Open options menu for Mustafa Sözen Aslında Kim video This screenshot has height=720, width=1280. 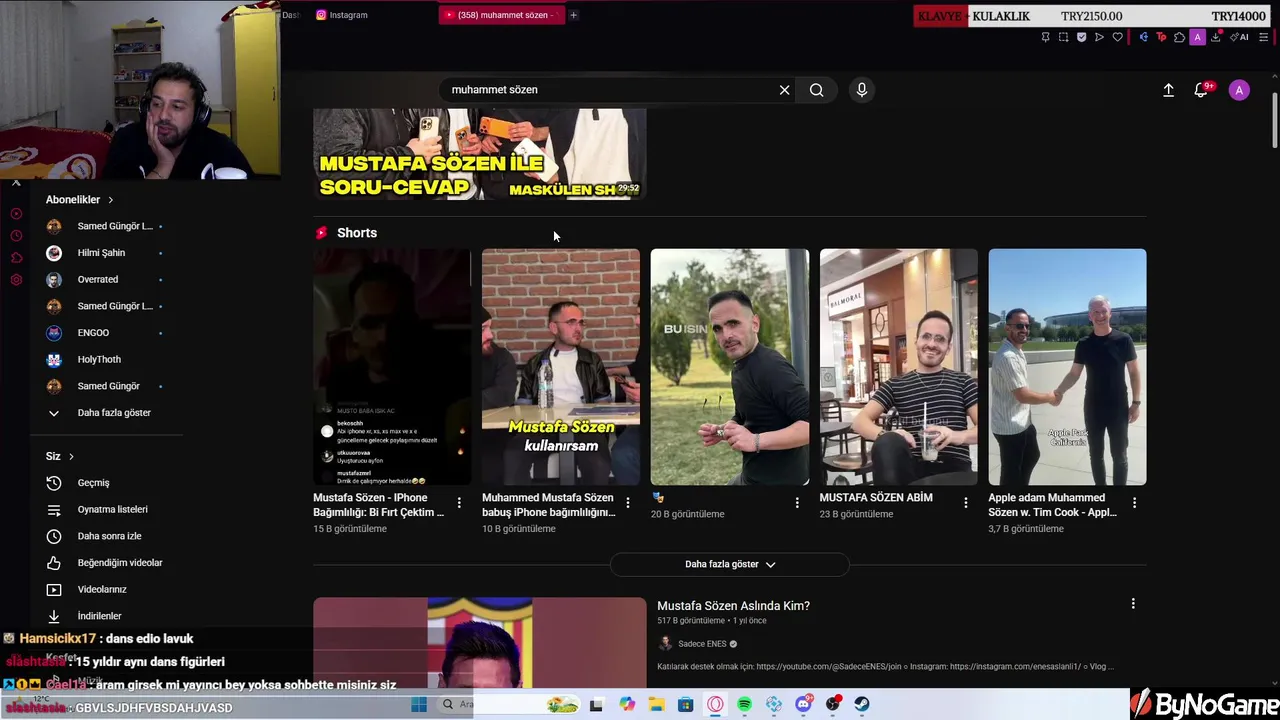click(1133, 604)
